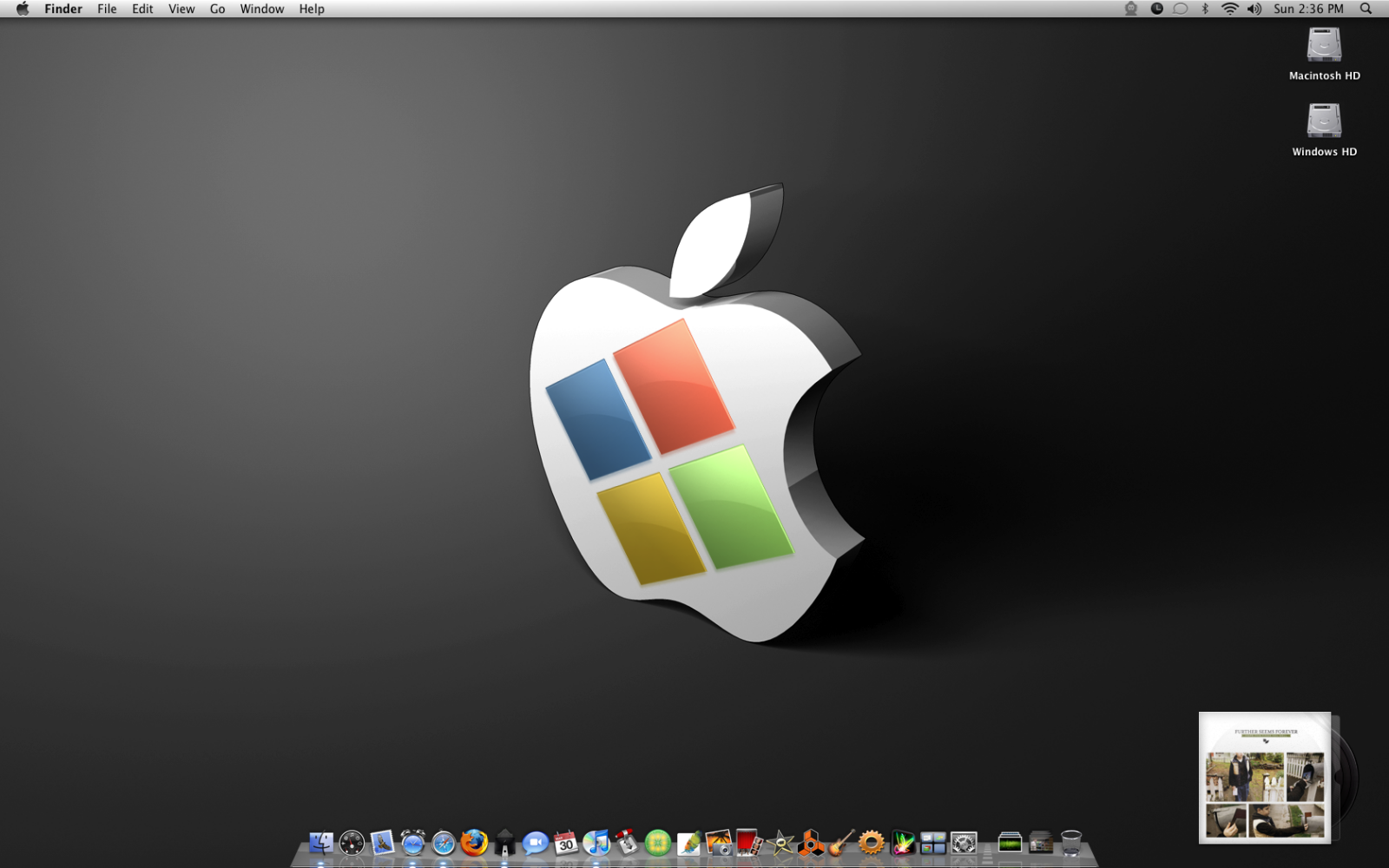This screenshot has height=868, width=1389.
Task: Open Spotlight search in menu bar
Action: (x=1366, y=9)
